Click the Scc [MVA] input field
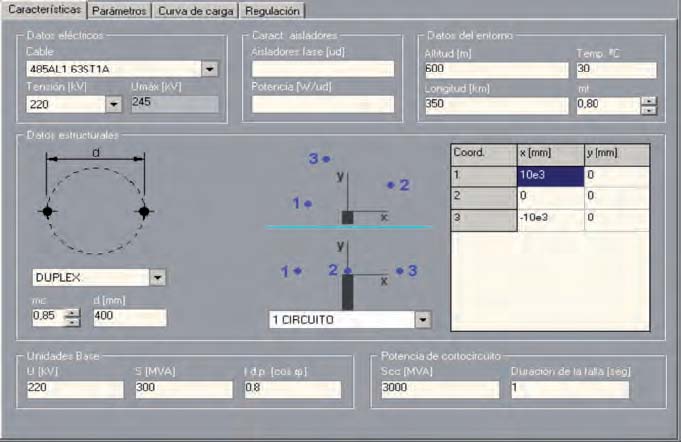The height and width of the screenshot is (442, 681). 435,388
